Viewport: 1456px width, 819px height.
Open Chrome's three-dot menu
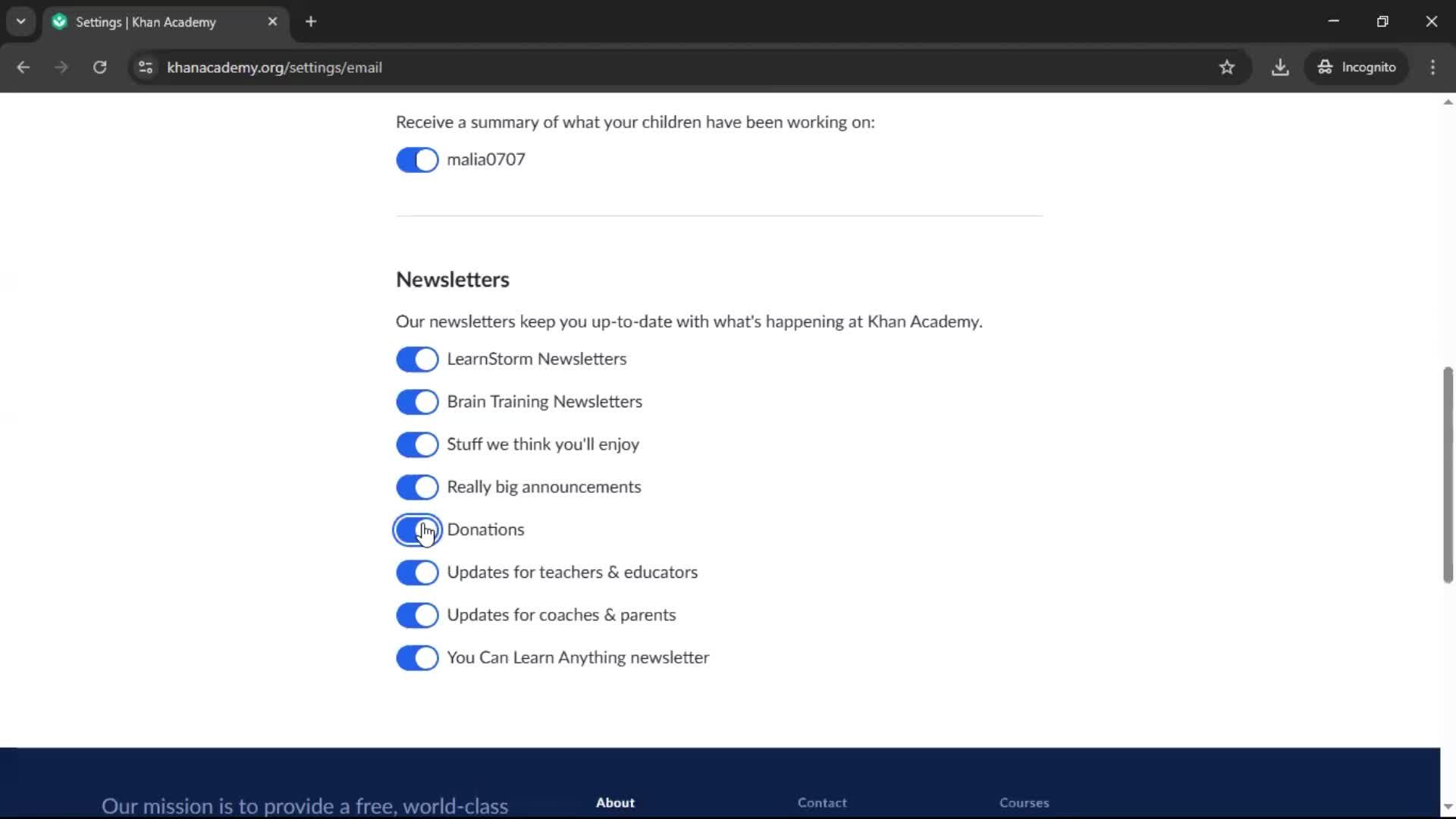(x=1432, y=67)
